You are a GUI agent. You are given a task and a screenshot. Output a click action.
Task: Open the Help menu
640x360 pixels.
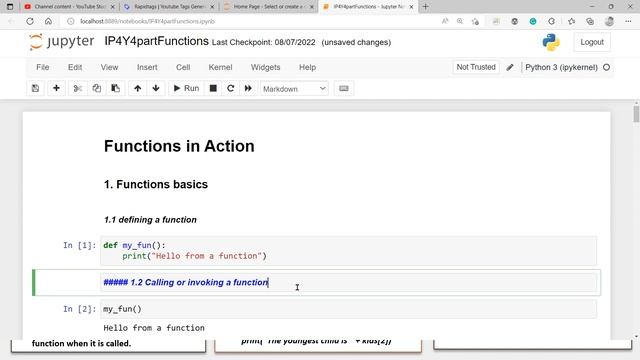pyautogui.click(x=307, y=67)
